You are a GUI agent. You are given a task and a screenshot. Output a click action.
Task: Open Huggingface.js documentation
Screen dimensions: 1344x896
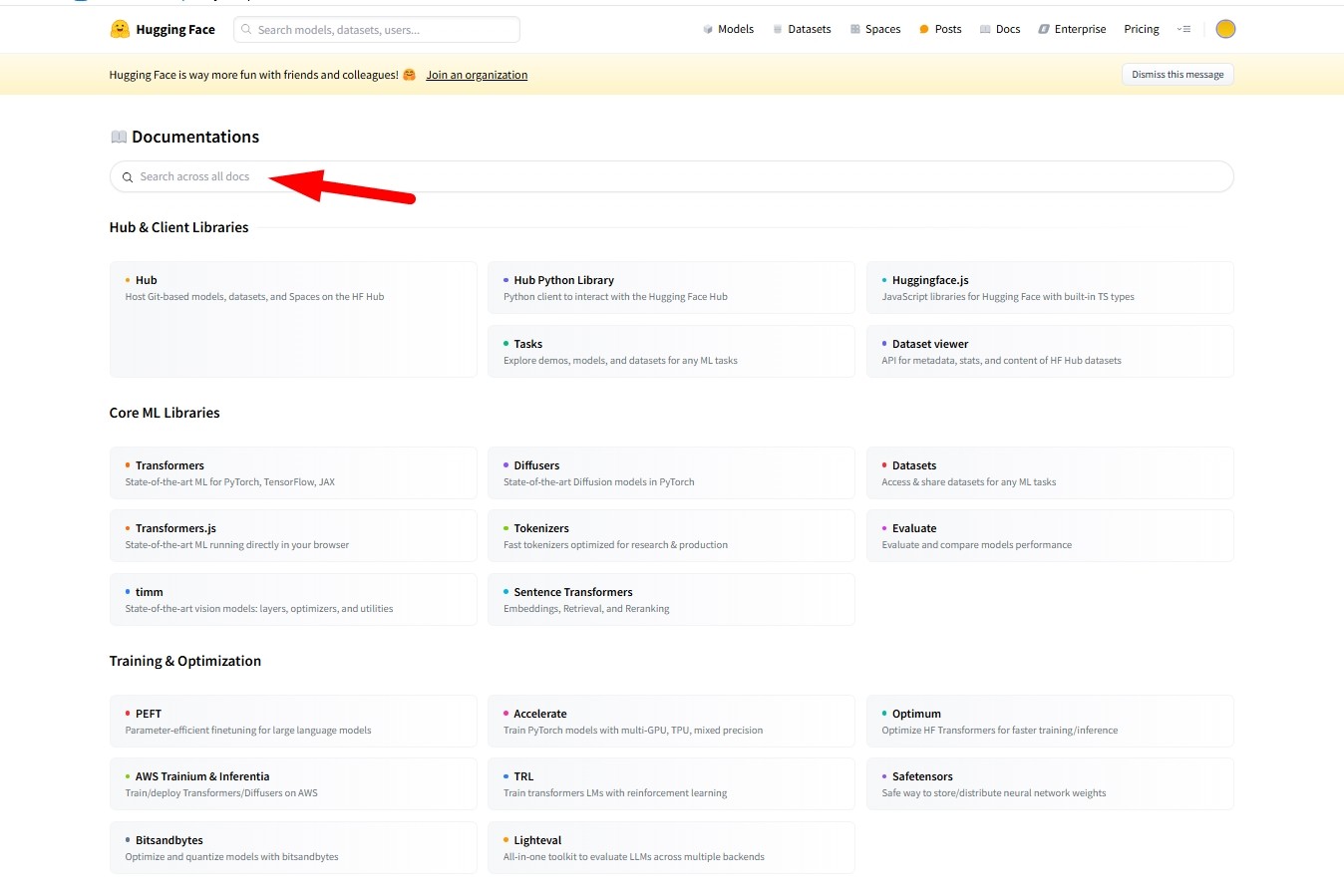(x=1050, y=288)
